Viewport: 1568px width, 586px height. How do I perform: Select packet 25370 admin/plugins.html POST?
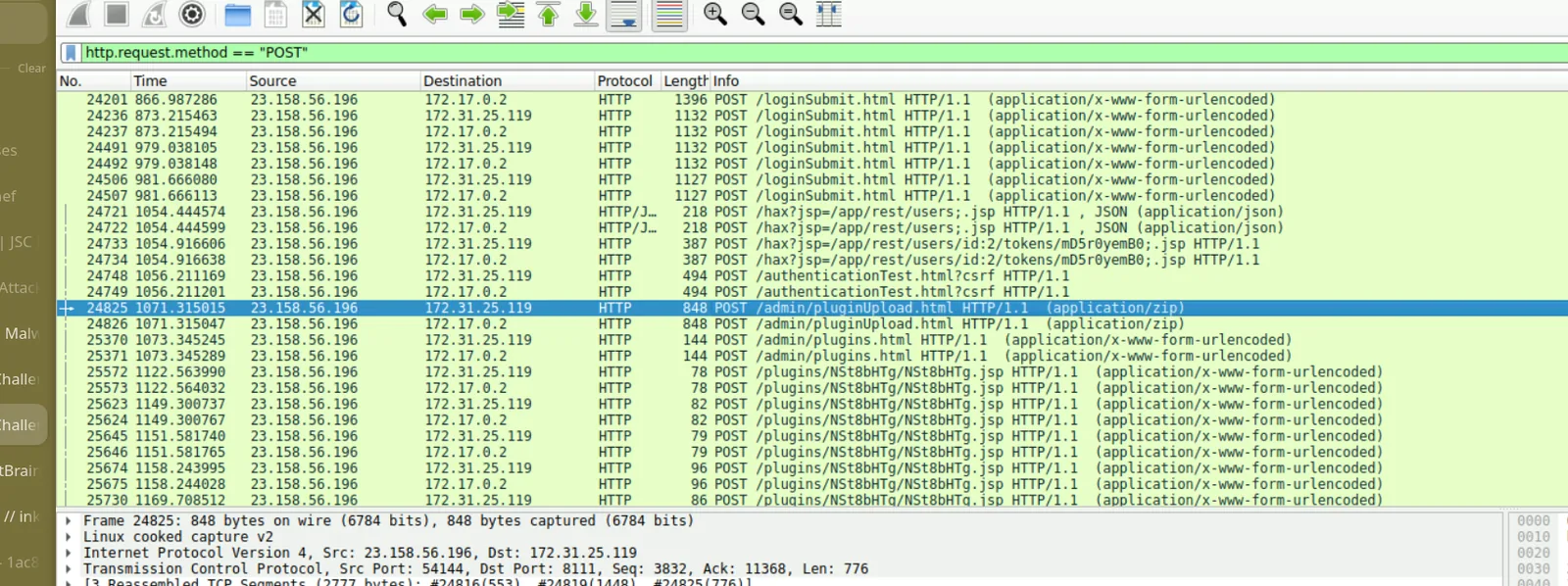tap(812, 340)
